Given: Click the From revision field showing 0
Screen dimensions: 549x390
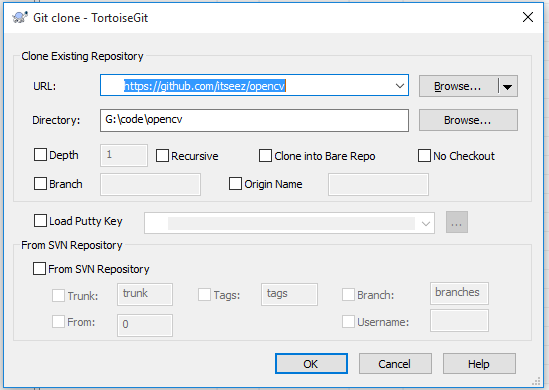Looking at the screenshot, I should pos(145,325).
